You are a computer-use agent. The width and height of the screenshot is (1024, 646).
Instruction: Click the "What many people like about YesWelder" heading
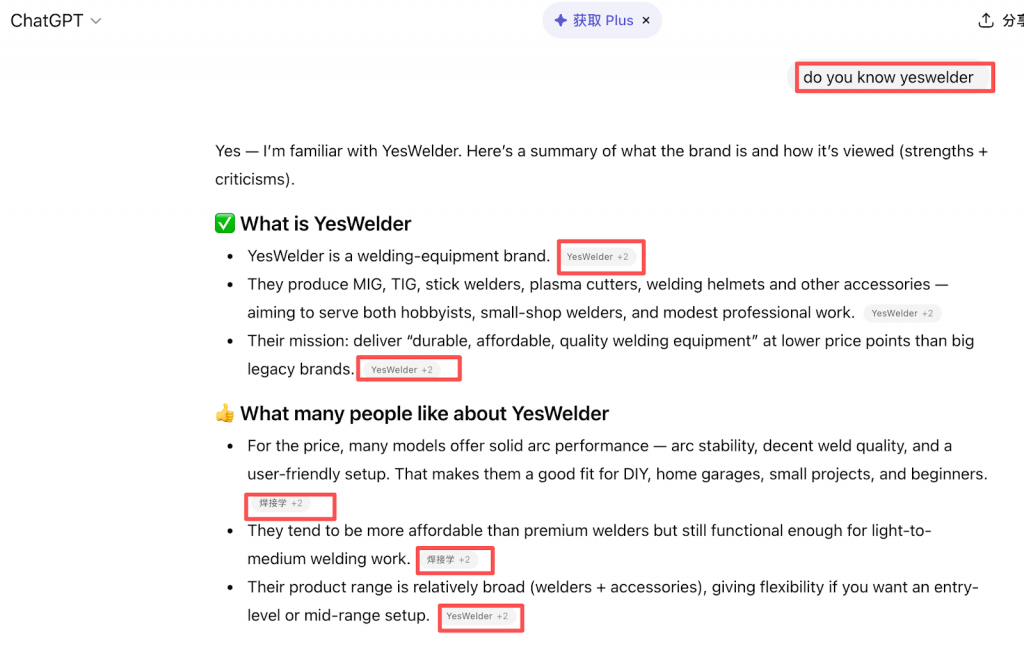424,414
